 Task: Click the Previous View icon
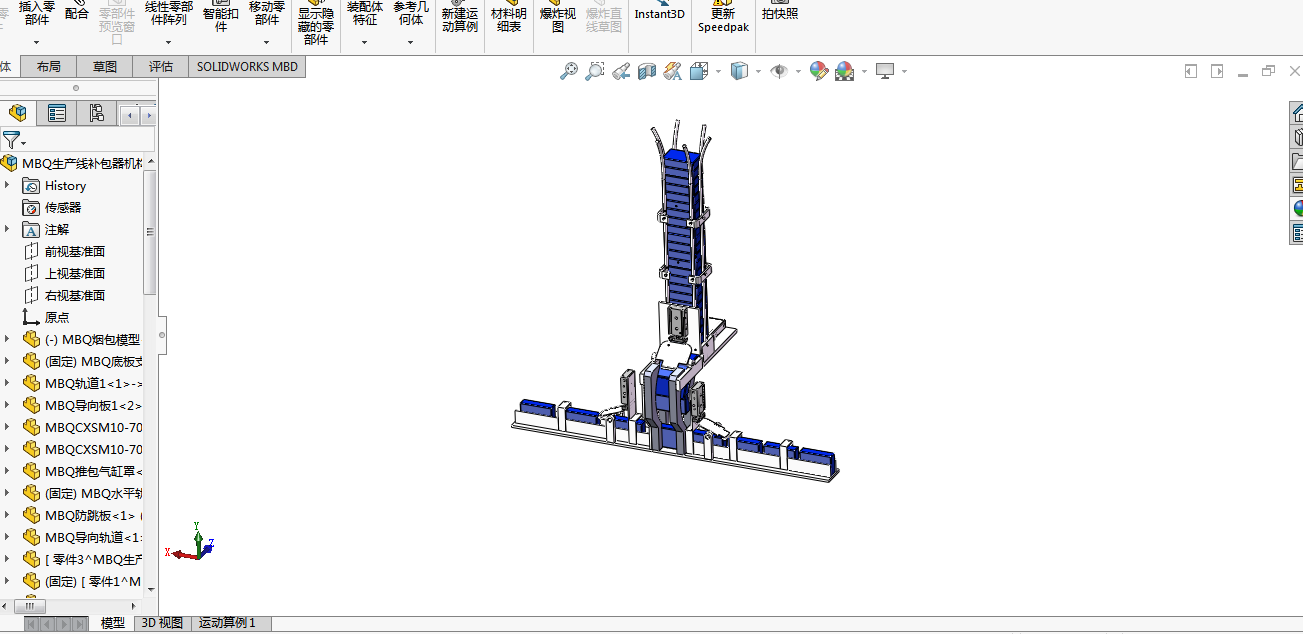tap(620, 71)
